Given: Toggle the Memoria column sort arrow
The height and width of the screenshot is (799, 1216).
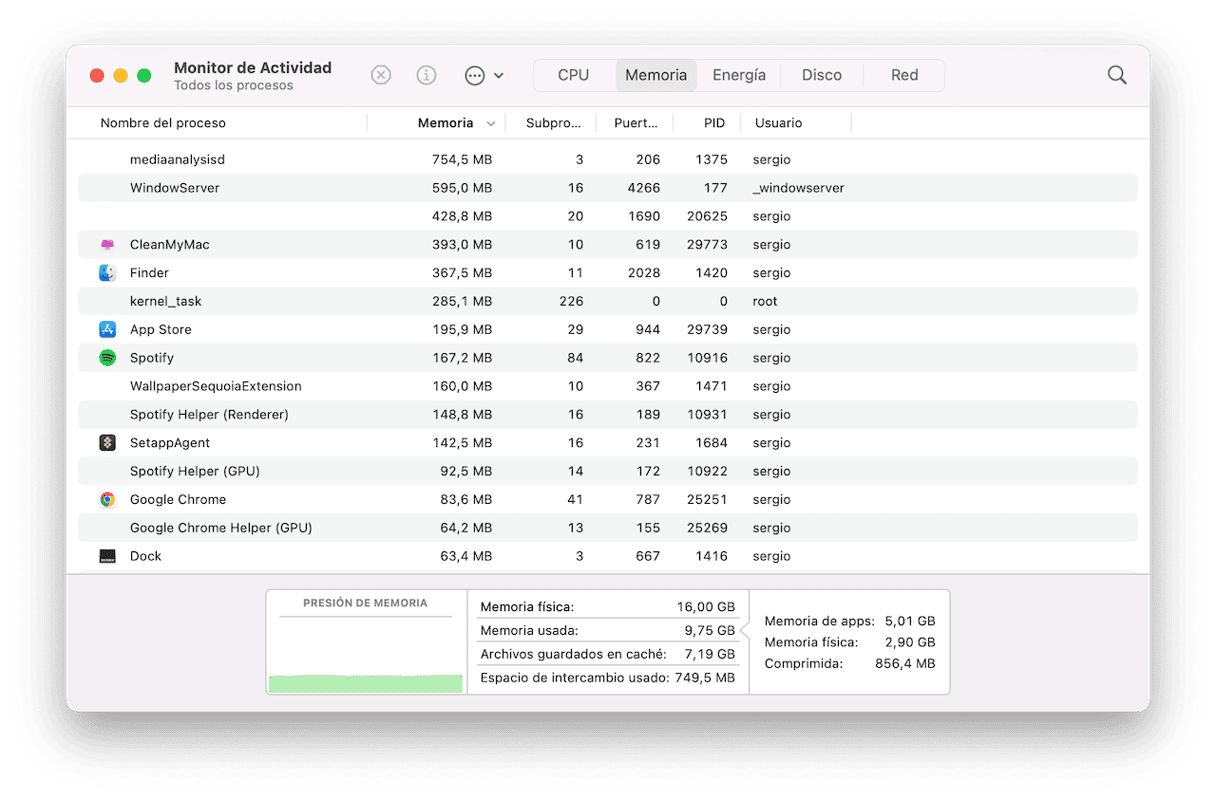Looking at the screenshot, I should tap(491, 124).
